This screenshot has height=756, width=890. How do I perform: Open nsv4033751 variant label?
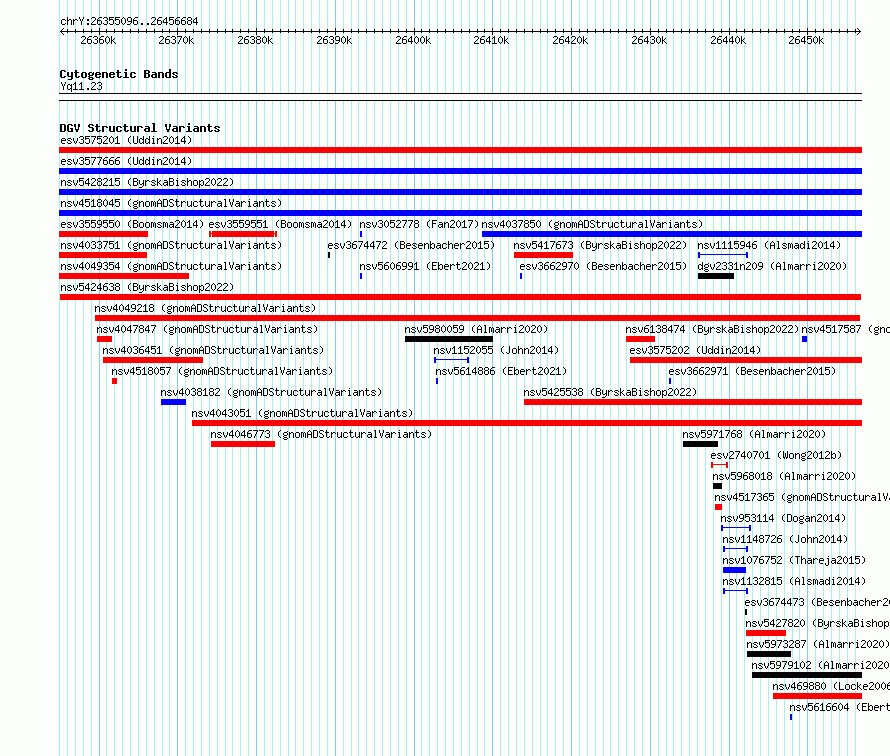(171, 245)
